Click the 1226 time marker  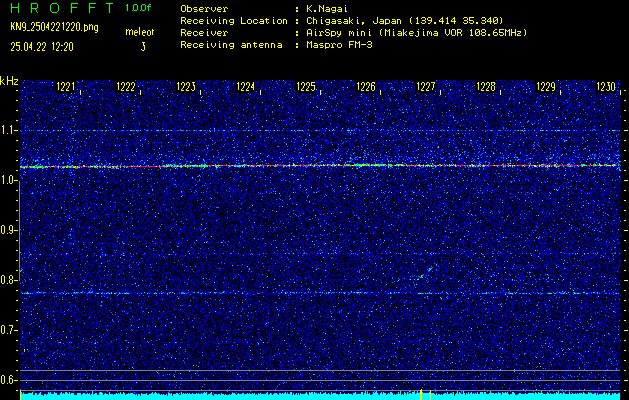[366, 87]
